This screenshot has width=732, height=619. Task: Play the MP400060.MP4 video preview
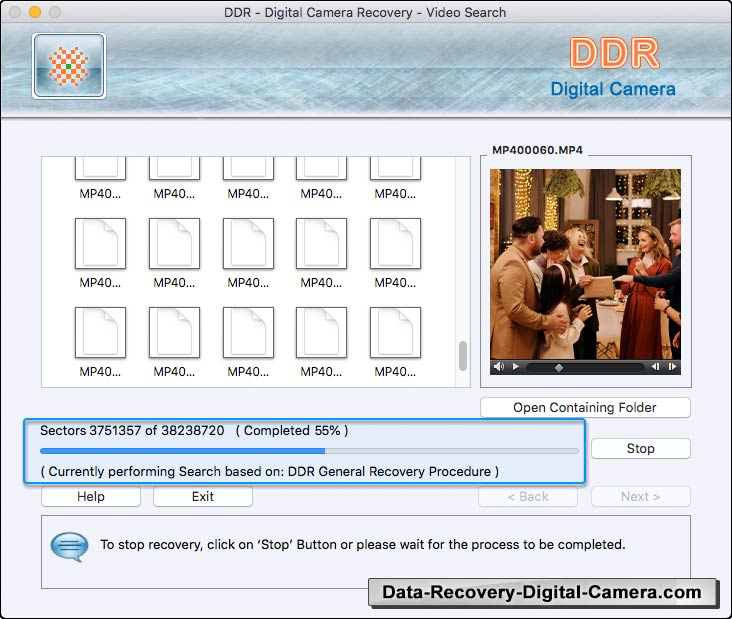(516, 367)
